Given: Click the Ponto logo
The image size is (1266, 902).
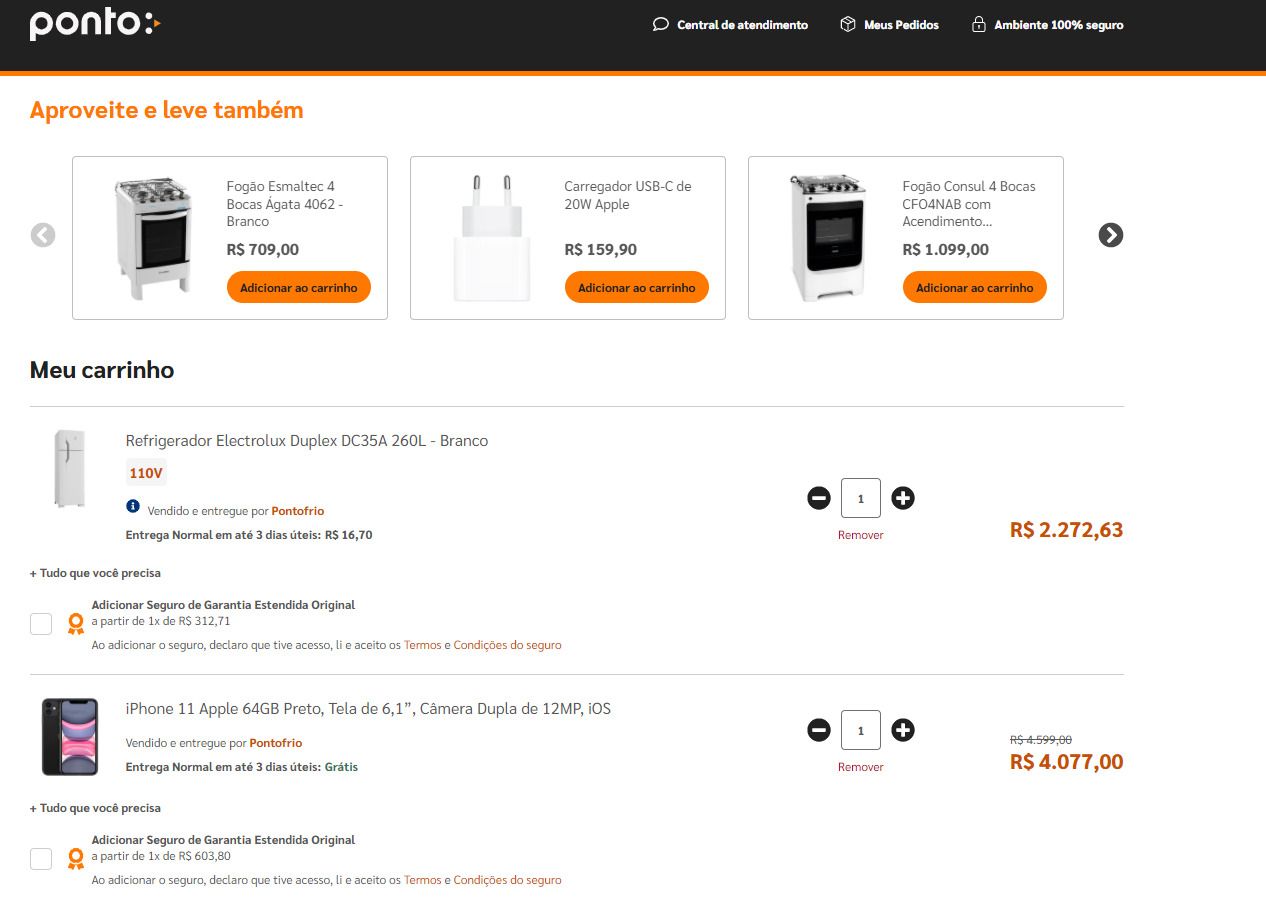Looking at the screenshot, I should point(95,24).
